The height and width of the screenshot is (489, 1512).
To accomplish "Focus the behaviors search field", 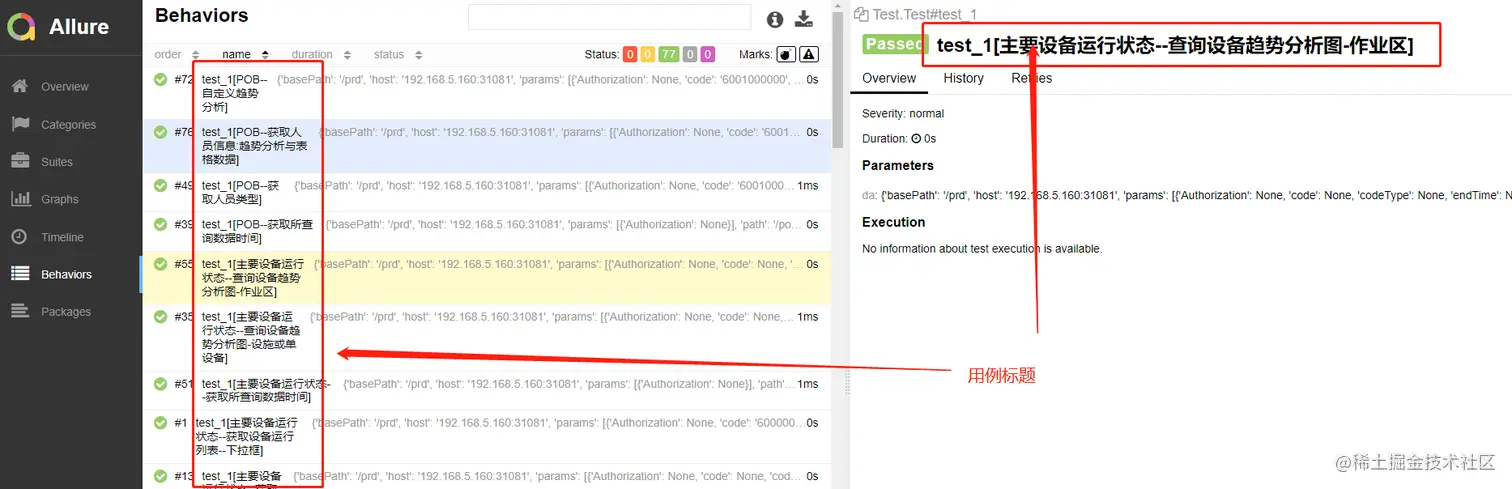I will [x=609, y=17].
